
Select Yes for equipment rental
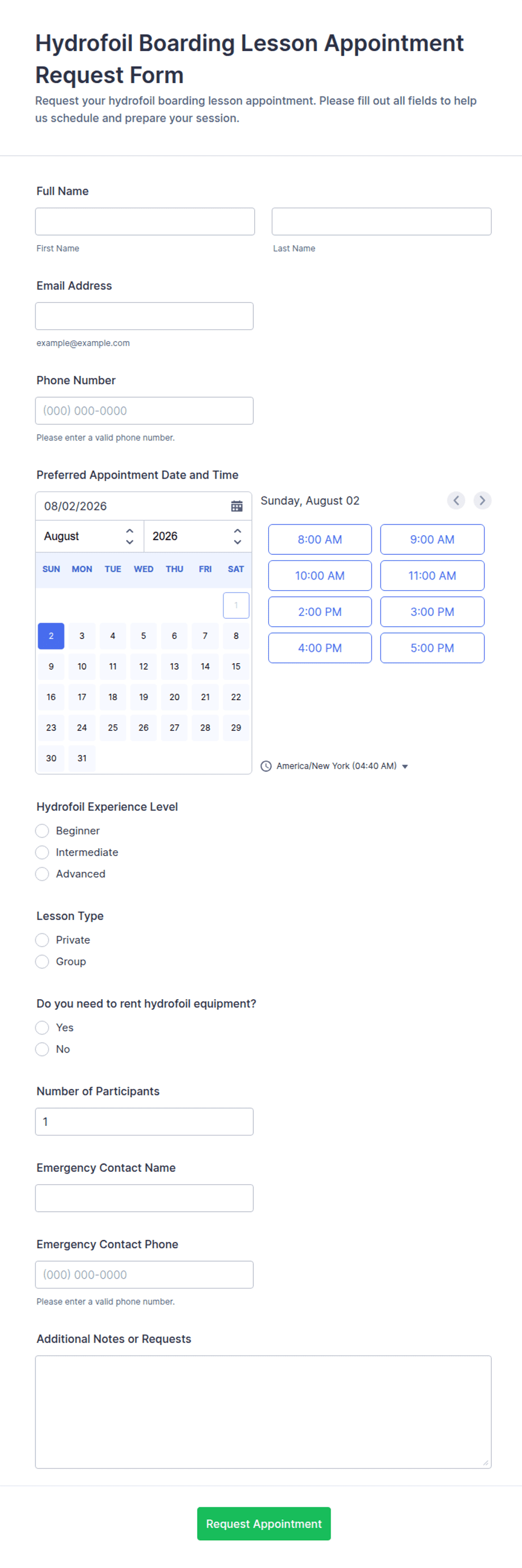click(42, 1028)
